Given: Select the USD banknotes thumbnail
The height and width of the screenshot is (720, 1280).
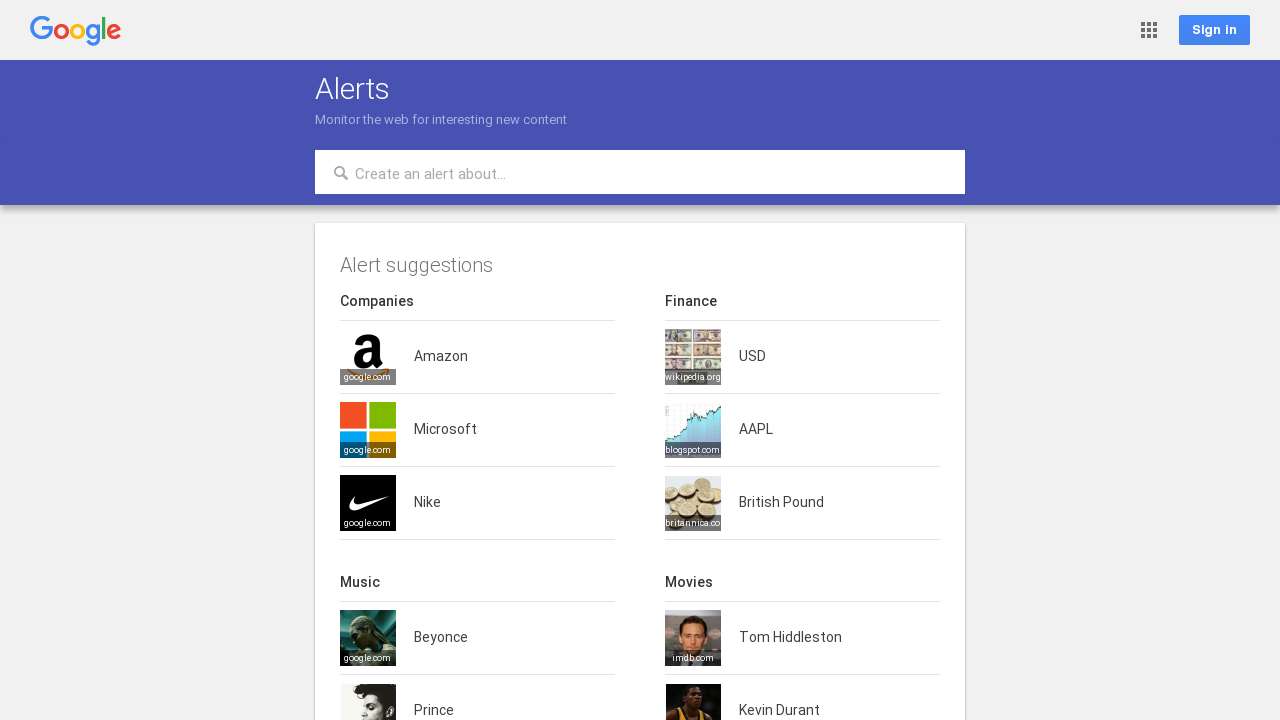Looking at the screenshot, I should coord(693,357).
